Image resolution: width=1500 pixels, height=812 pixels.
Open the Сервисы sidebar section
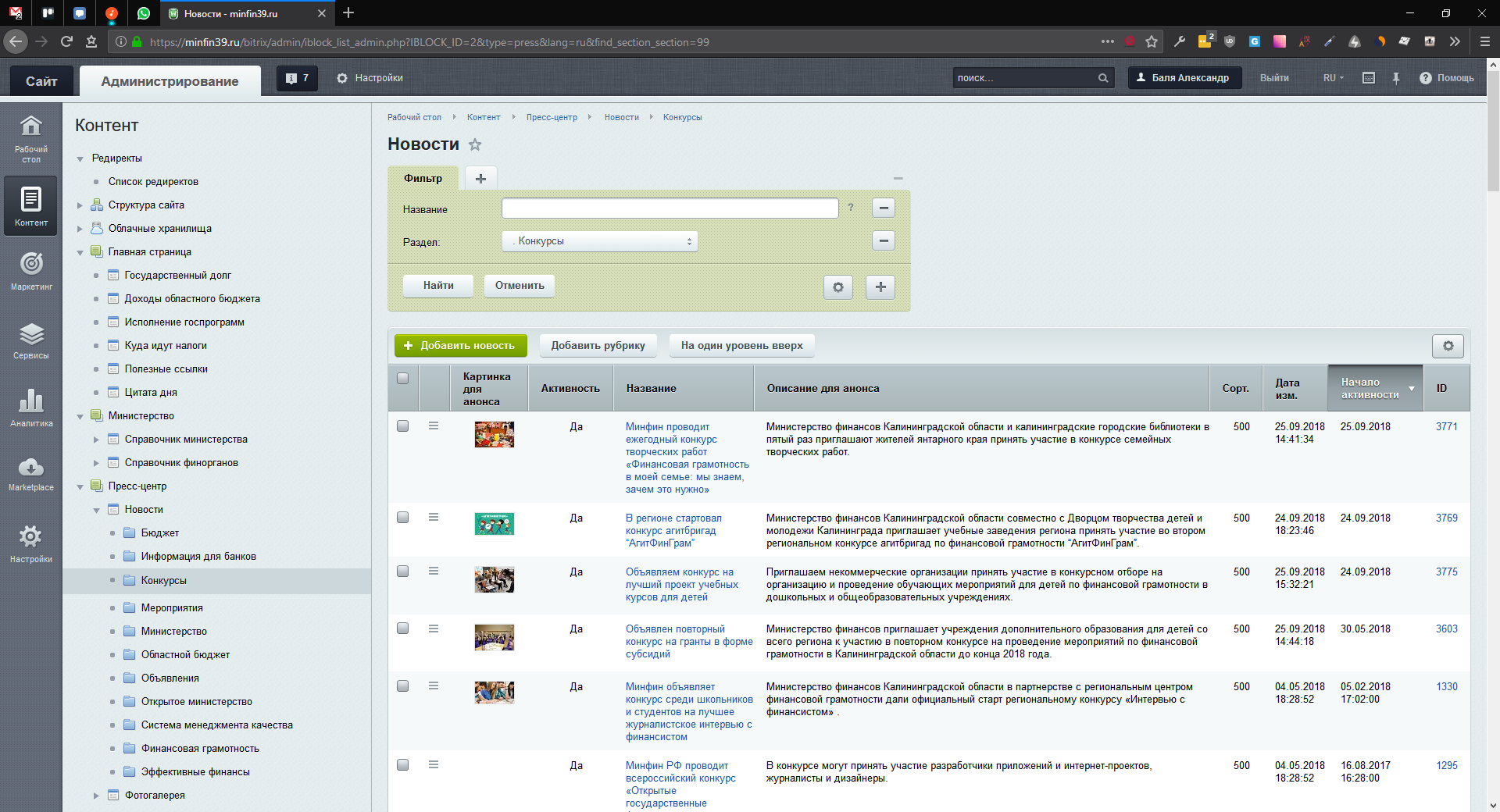(x=31, y=340)
